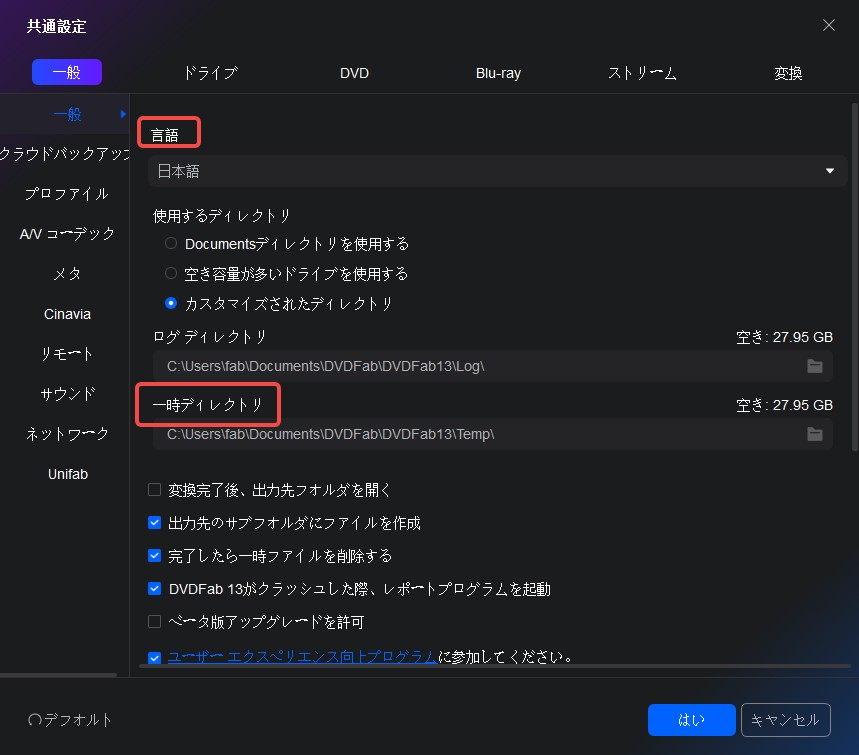The width and height of the screenshot is (859, 755).
Task: Click the ログ ディレクトリ label
Action: click(x=209, y=336)
